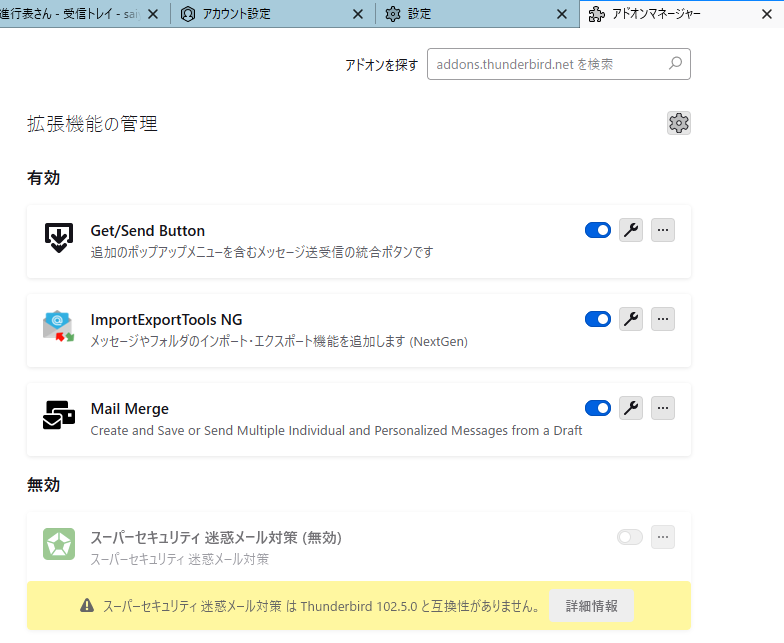Image resolution: width=784 pixels, height=643 pixels.
Task: Click the ImportExportTools NG extension icon
Action: click(x=59, y=326)
